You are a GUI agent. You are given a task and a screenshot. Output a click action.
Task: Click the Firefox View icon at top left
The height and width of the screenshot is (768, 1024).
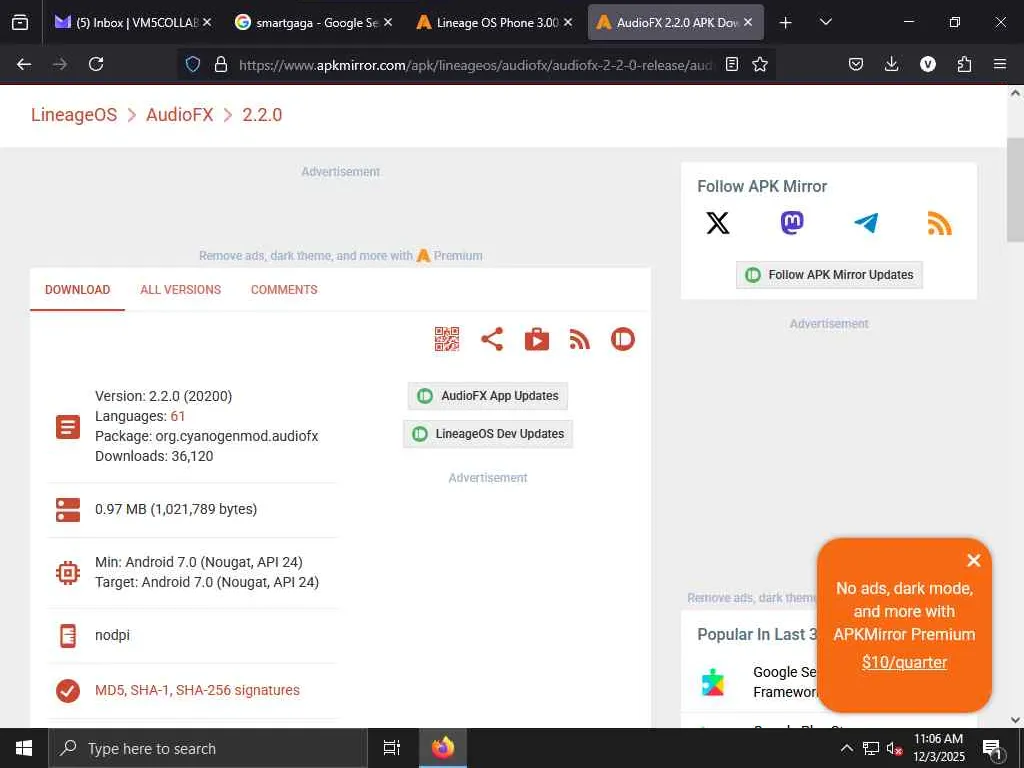tap(20, 22)
